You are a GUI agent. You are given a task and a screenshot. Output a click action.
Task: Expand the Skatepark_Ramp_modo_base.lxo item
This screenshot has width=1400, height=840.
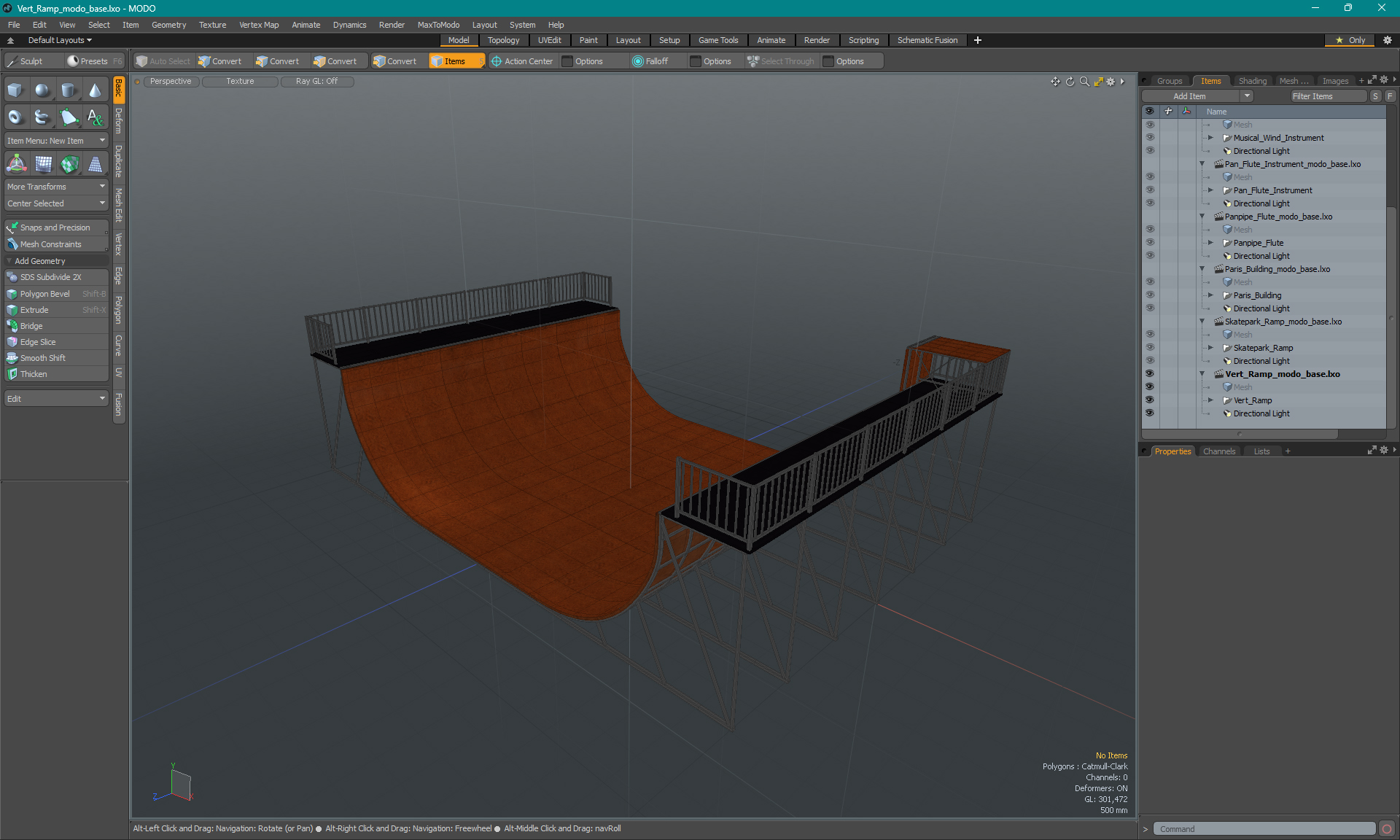point(1202,321)
